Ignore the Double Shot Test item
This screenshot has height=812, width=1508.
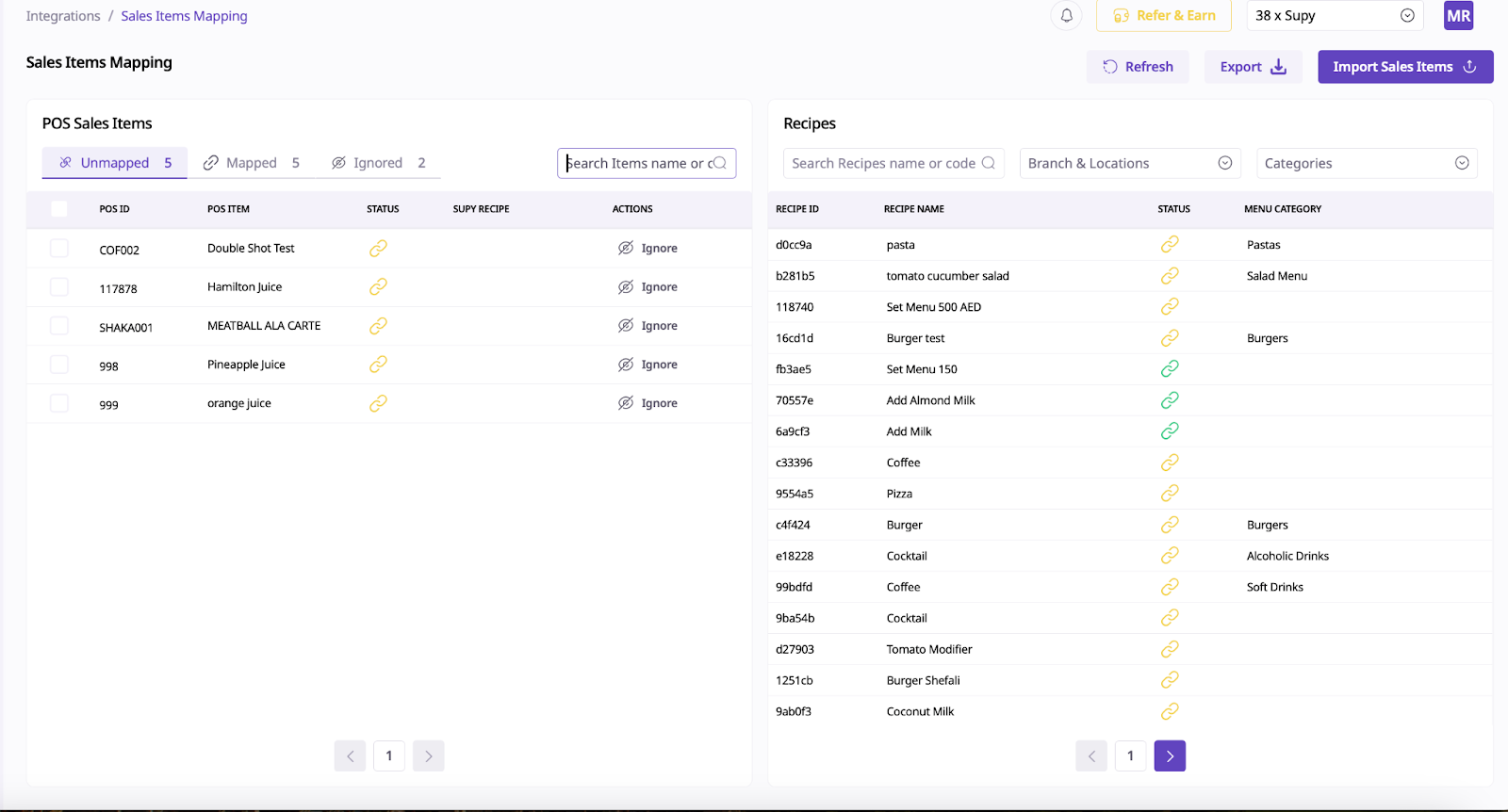pos(647,249)
